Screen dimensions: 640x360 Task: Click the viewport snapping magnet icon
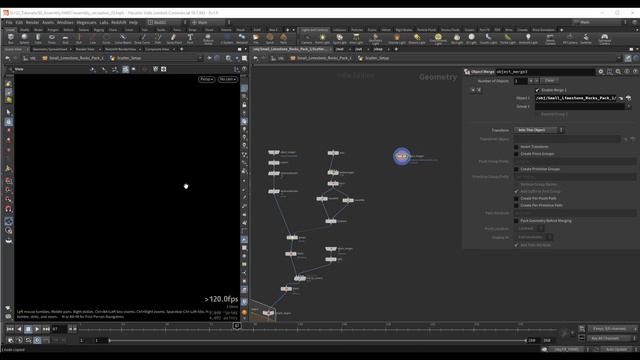9,209
